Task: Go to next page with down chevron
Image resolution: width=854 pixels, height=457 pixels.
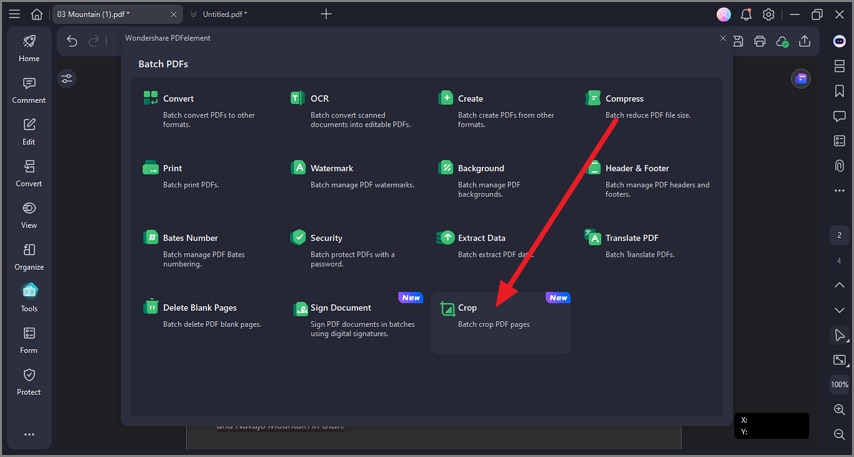Action: click(839, 310)
